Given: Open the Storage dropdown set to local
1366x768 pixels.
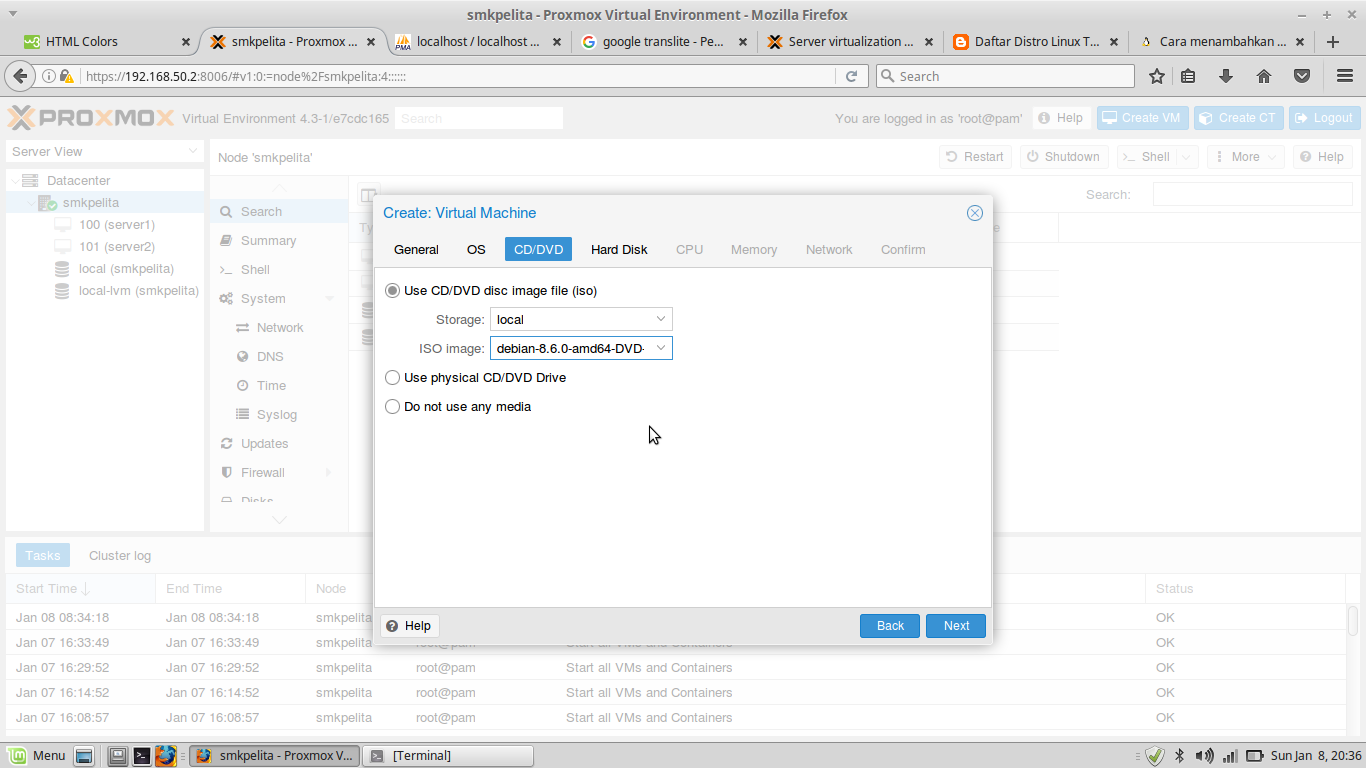Looking at the screenshot, I should click(x=581, y=319).
